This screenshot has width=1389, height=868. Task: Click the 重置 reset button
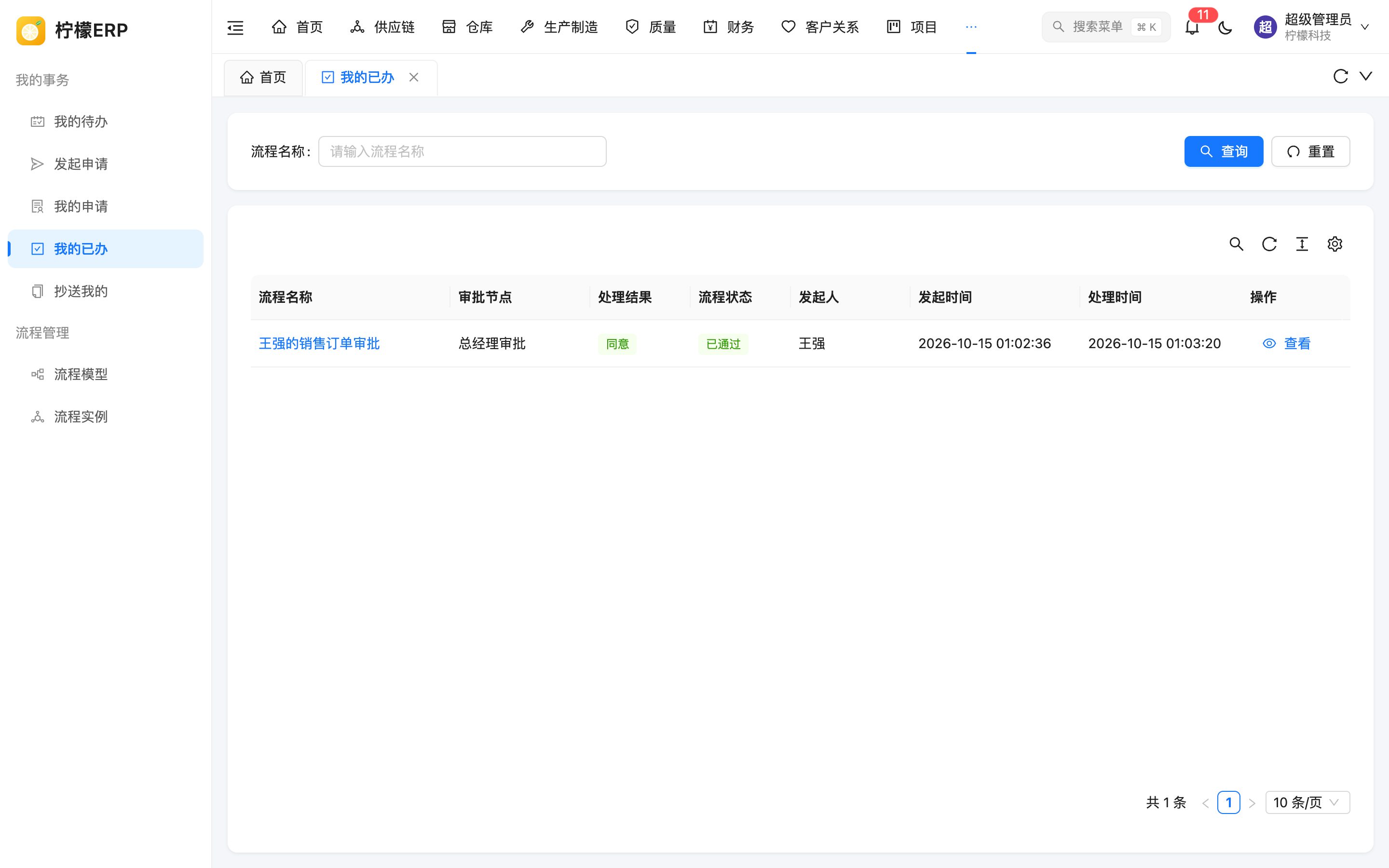[1310, 151]
